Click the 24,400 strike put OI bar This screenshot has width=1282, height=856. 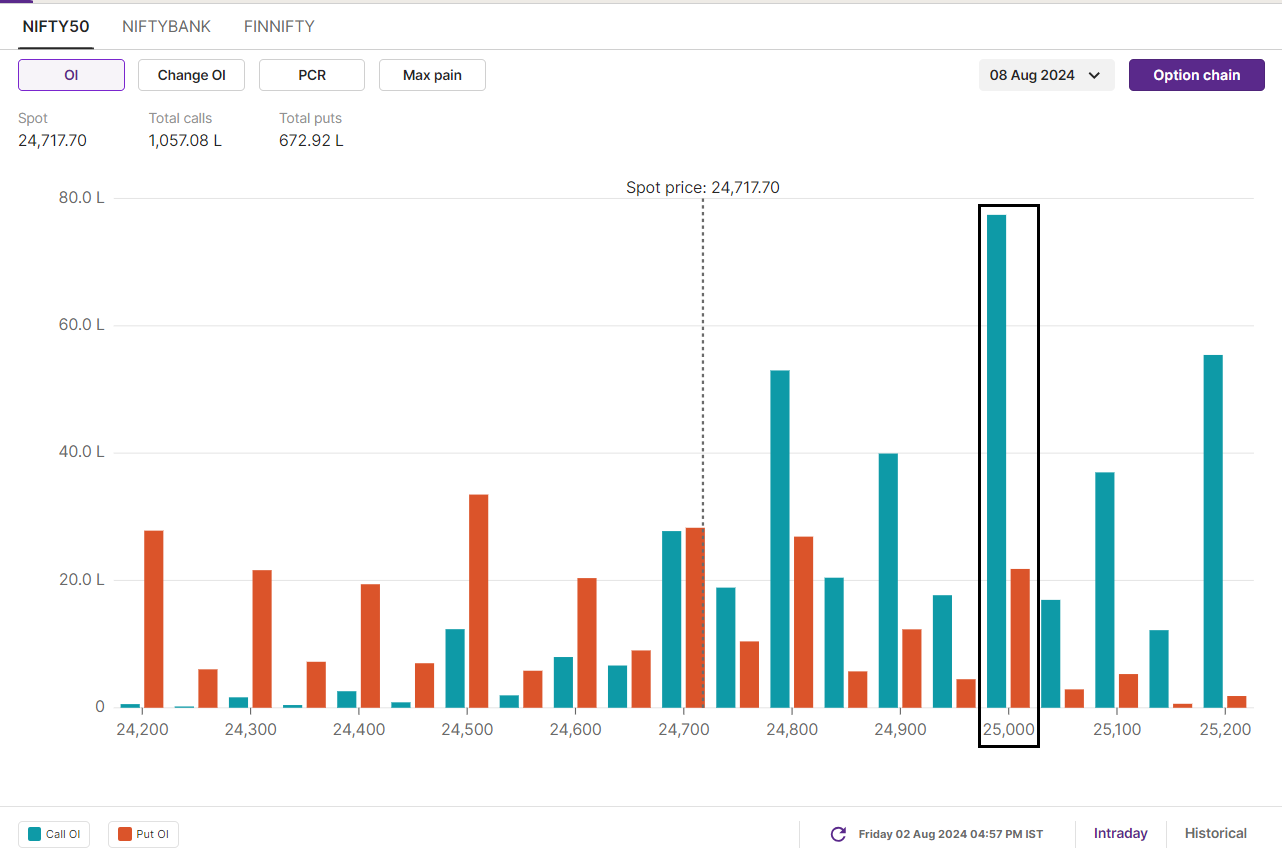point(370,646)
